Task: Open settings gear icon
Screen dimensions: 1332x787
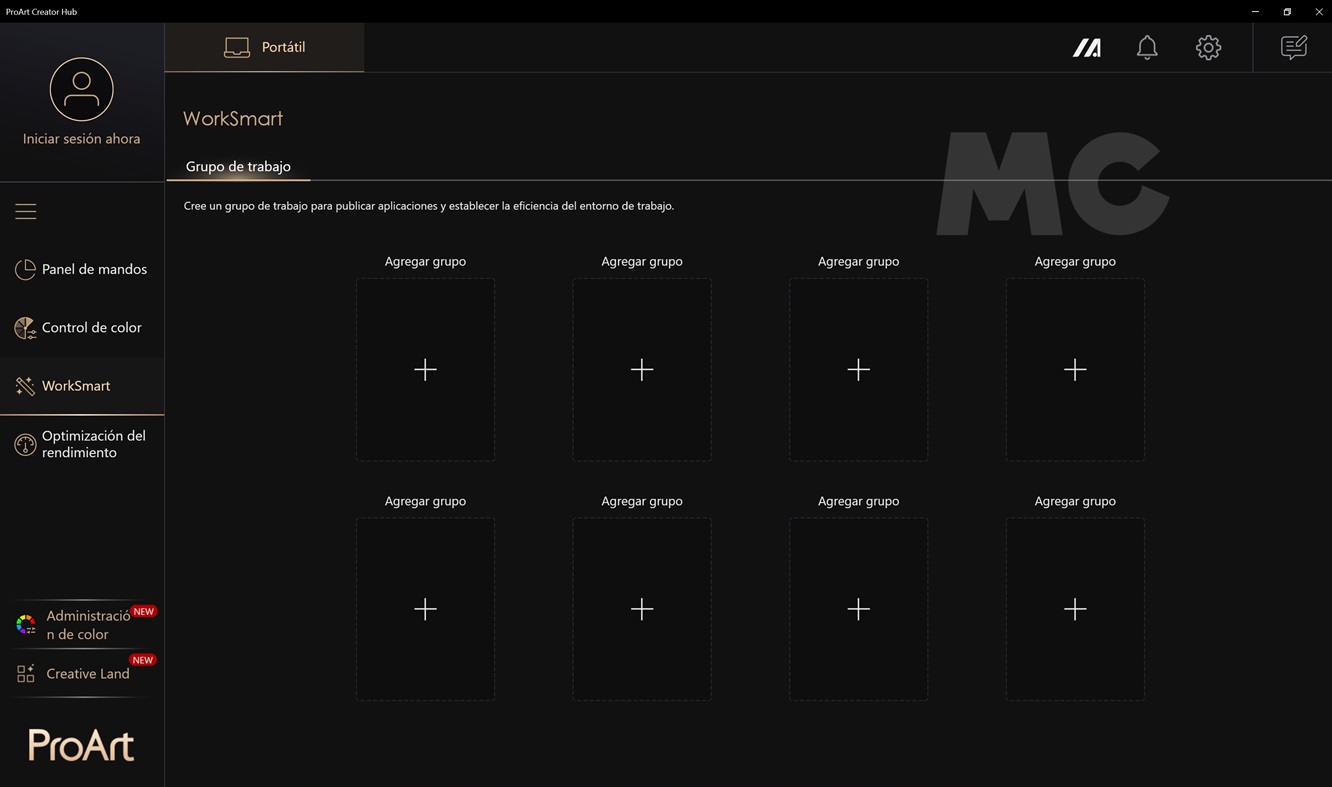Action: pyautogui.click(x=1208, y=48)
